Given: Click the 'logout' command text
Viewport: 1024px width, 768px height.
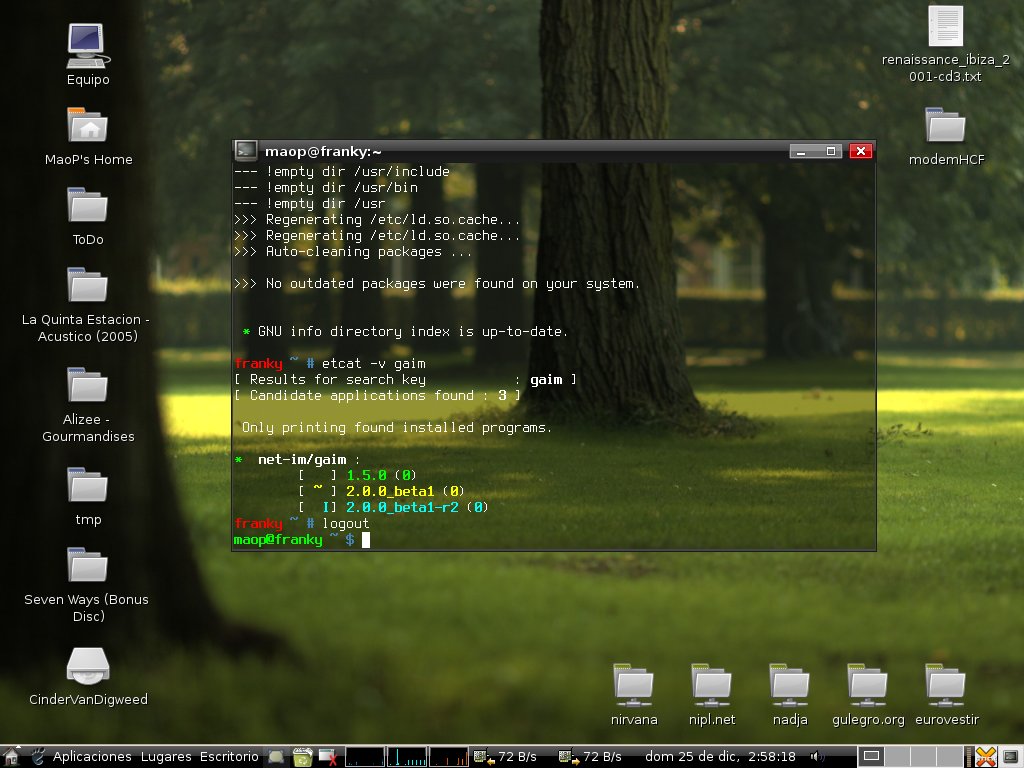Looking at the screenshot, I should pyautogui.click(x=345, y=523).
